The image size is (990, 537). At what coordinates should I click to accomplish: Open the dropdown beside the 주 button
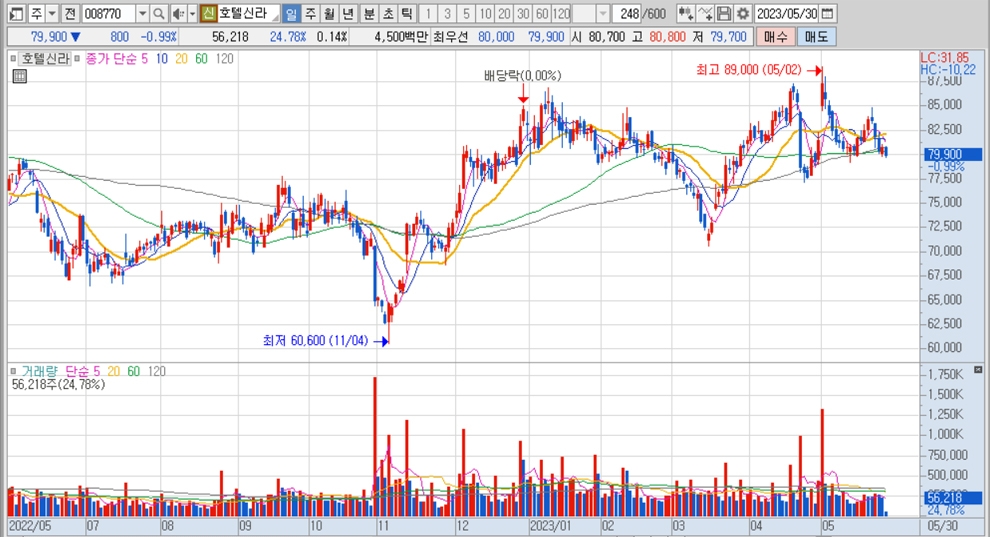coord(51,14)
